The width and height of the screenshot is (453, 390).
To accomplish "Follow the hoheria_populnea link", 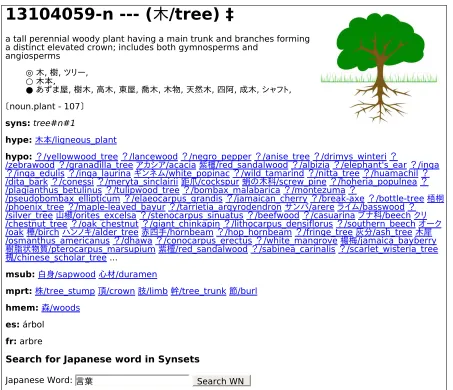I will point(374,182).
